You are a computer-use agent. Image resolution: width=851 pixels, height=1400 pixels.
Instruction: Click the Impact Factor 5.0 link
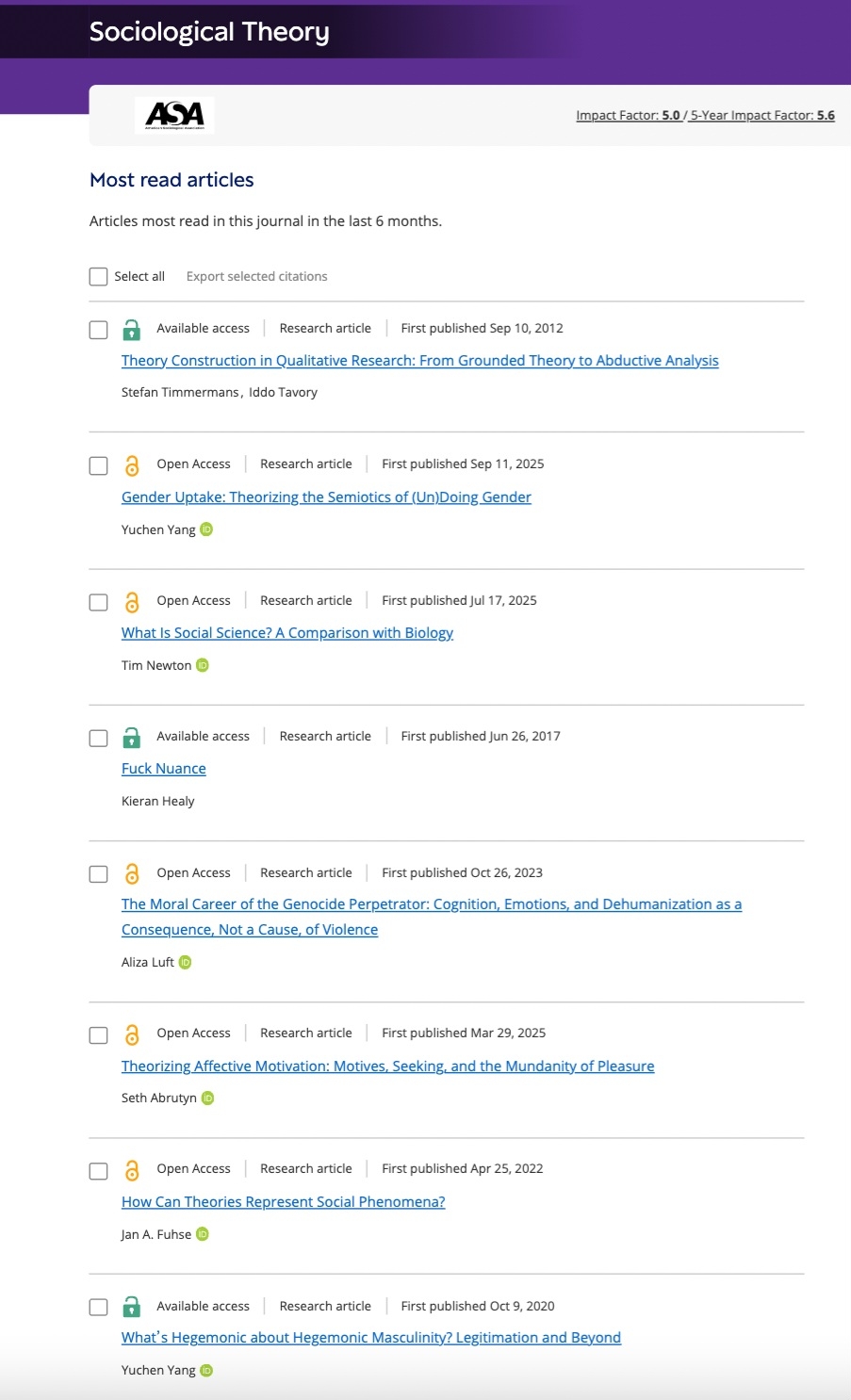pos(628,115)
